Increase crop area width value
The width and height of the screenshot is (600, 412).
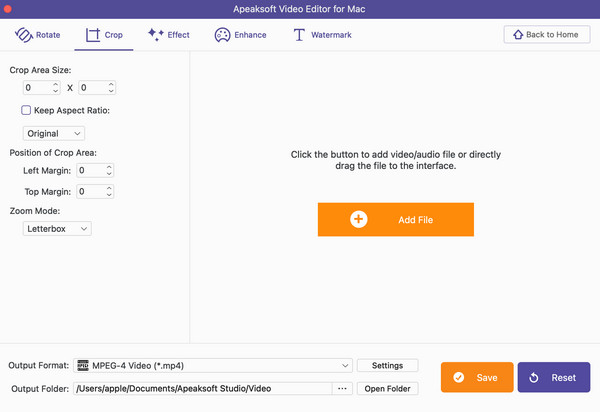click(55, 84)
